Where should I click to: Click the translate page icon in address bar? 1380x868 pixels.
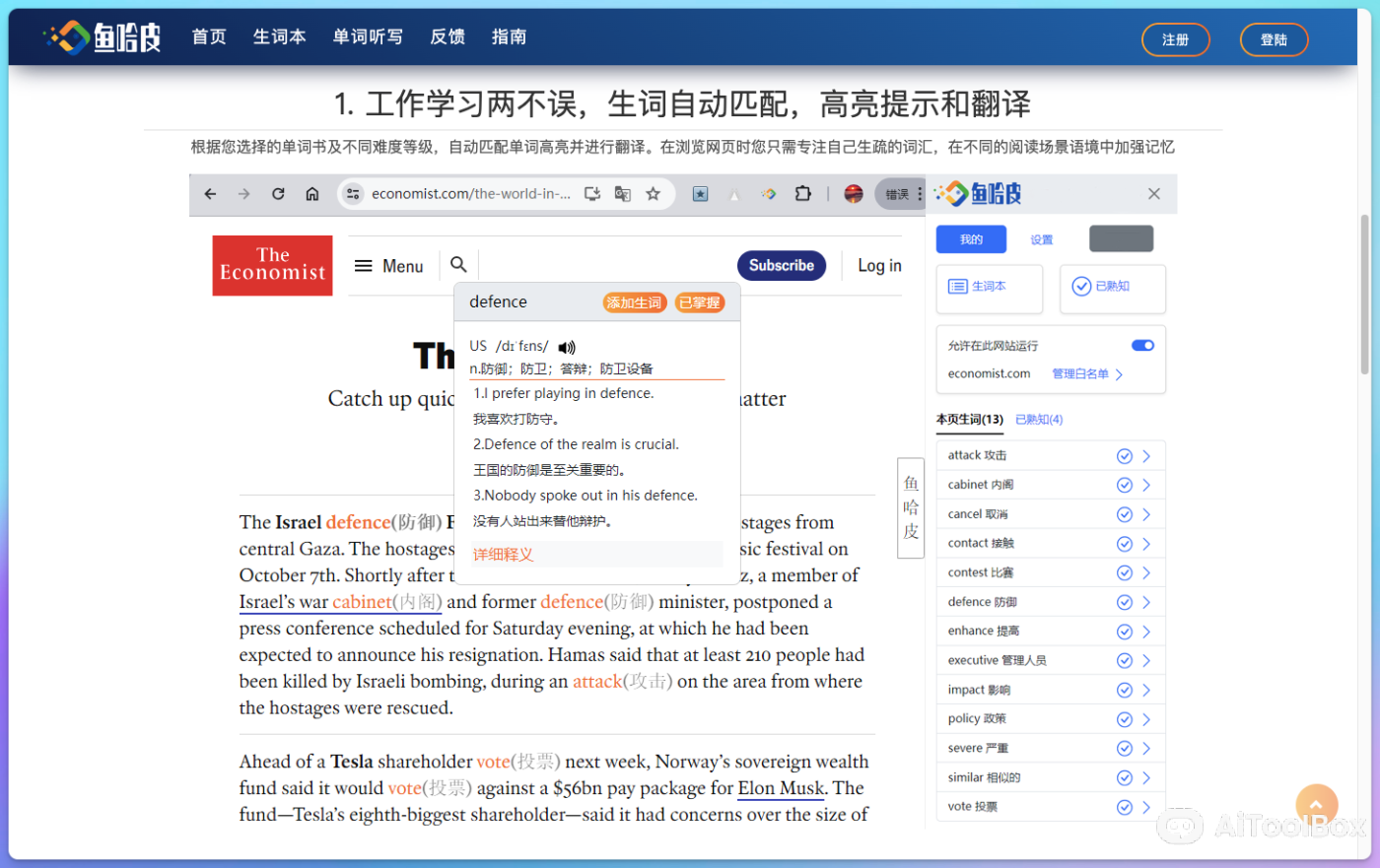[623, 194]
